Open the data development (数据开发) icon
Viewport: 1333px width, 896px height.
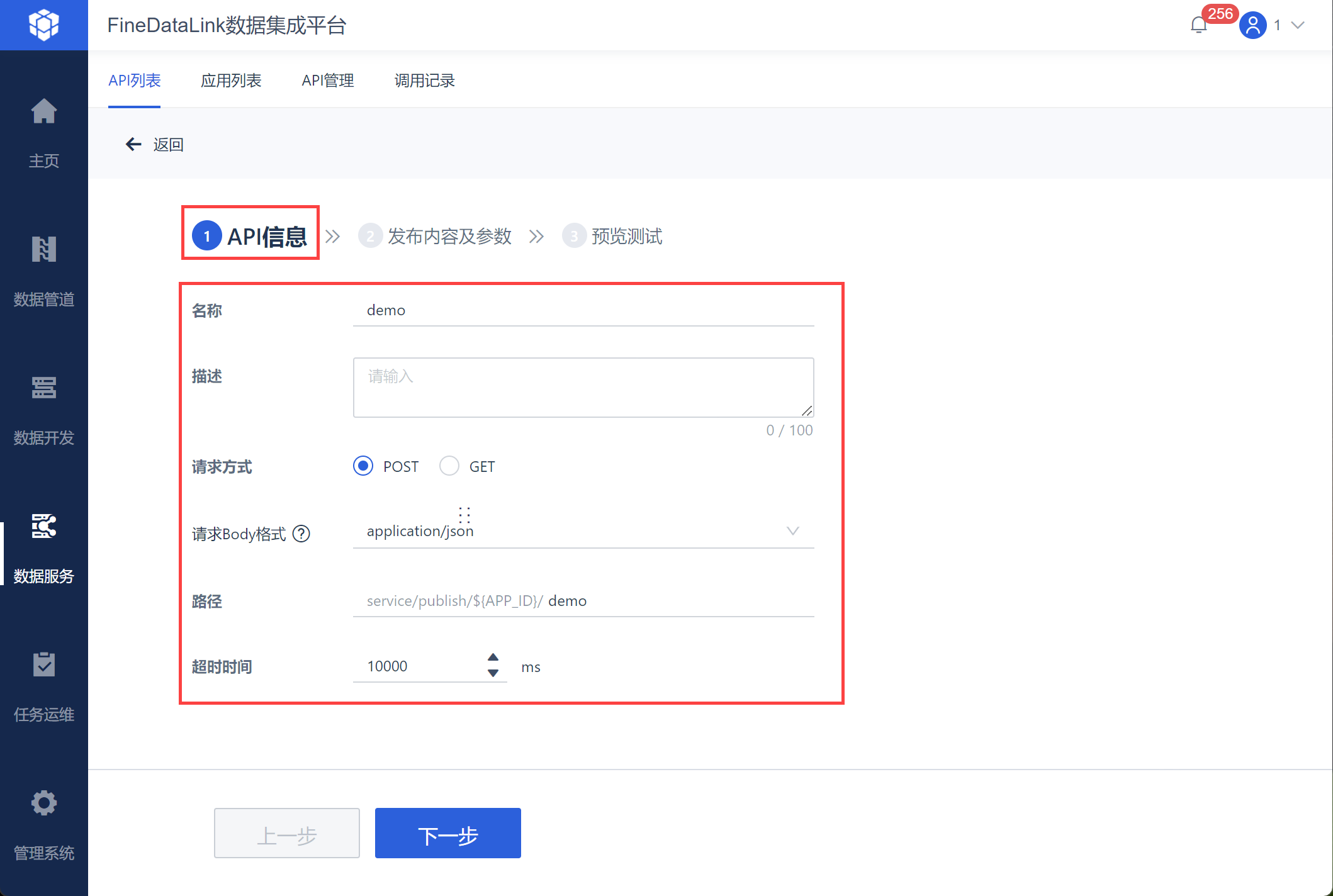[44, 388]
